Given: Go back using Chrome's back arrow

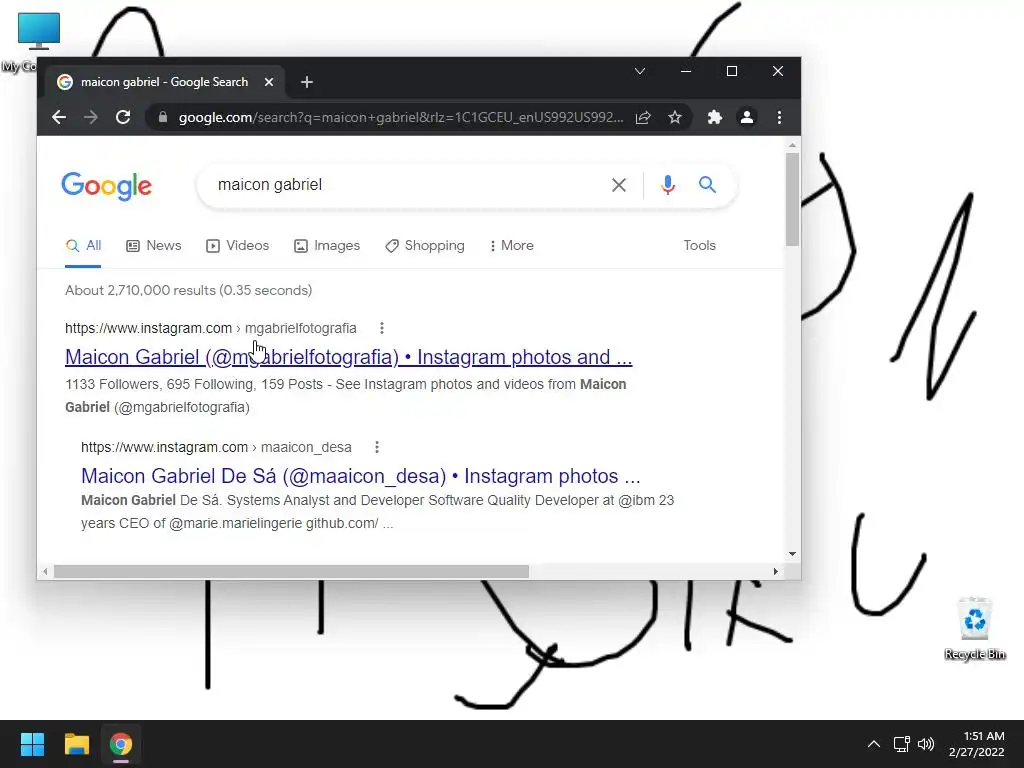Looking at the screenshot, I should click(59, 118).
